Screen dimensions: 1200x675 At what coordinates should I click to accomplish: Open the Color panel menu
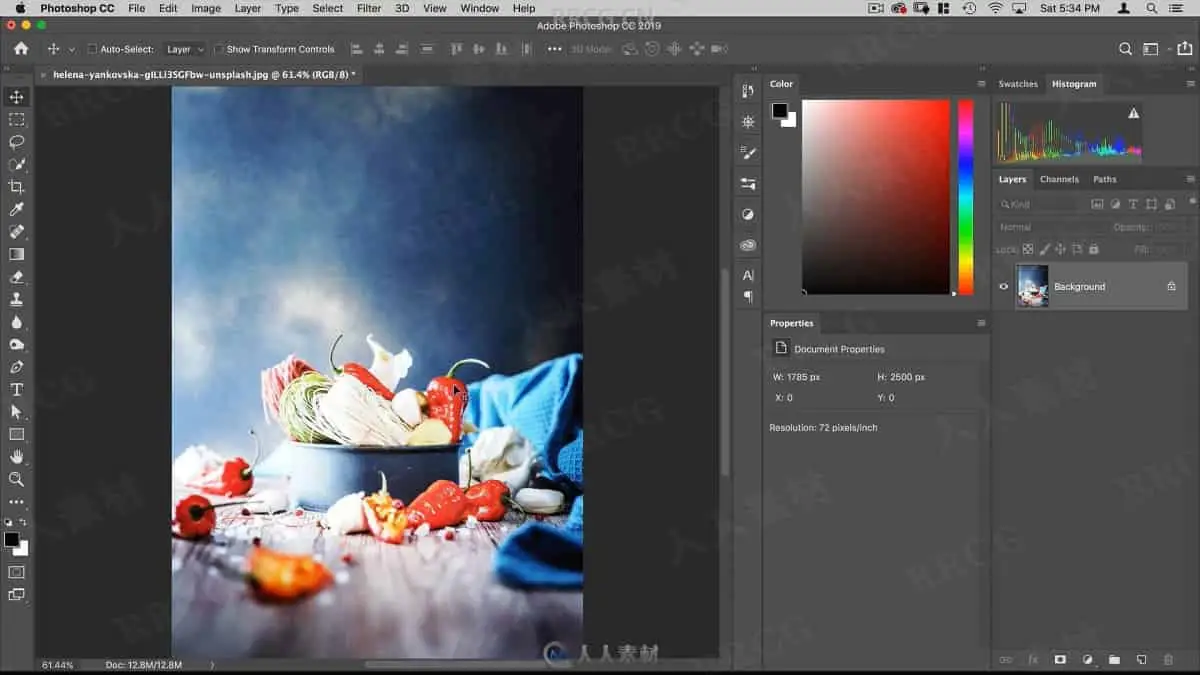[x=981, y=84]
